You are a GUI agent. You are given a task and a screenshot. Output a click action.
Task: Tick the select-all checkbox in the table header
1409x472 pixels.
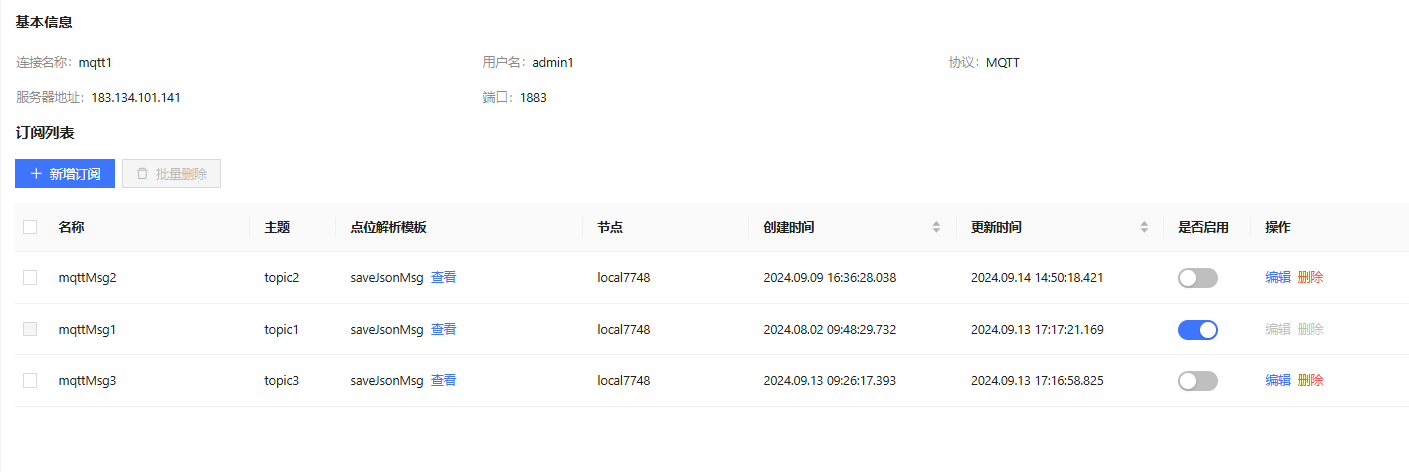click(x=30, y=227)
